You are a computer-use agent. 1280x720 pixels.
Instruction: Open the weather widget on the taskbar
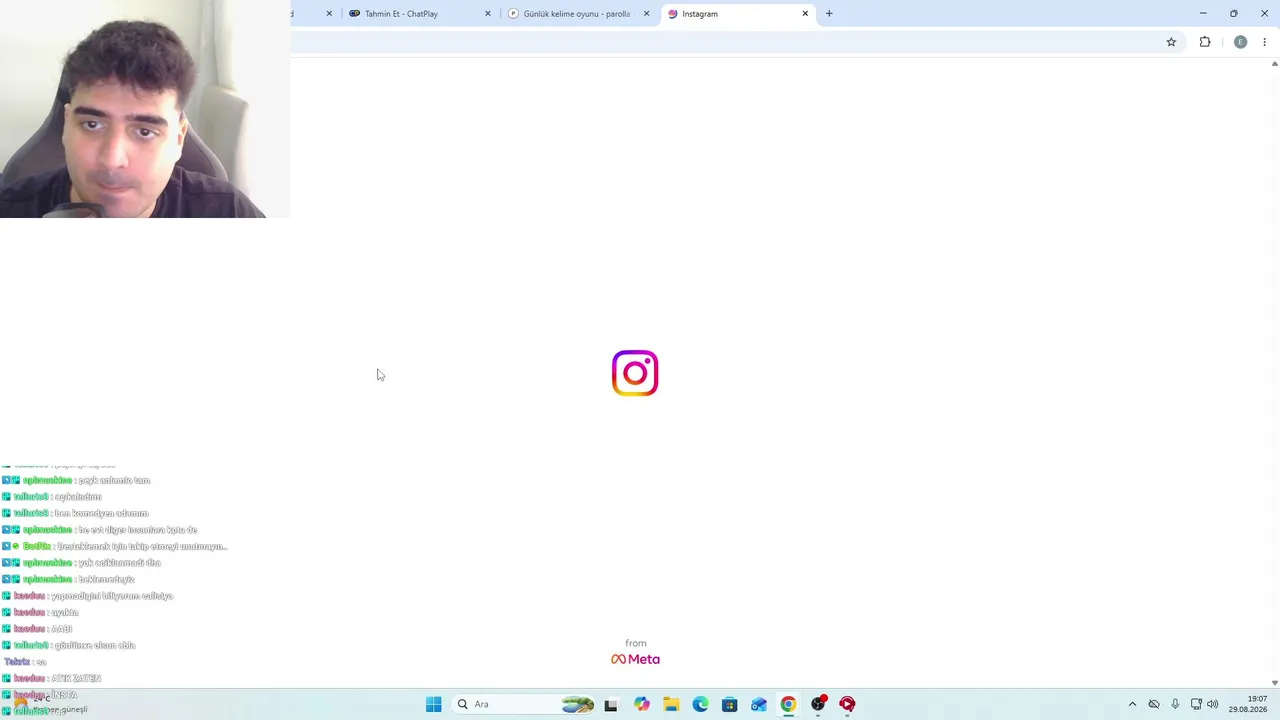point(50,704)
